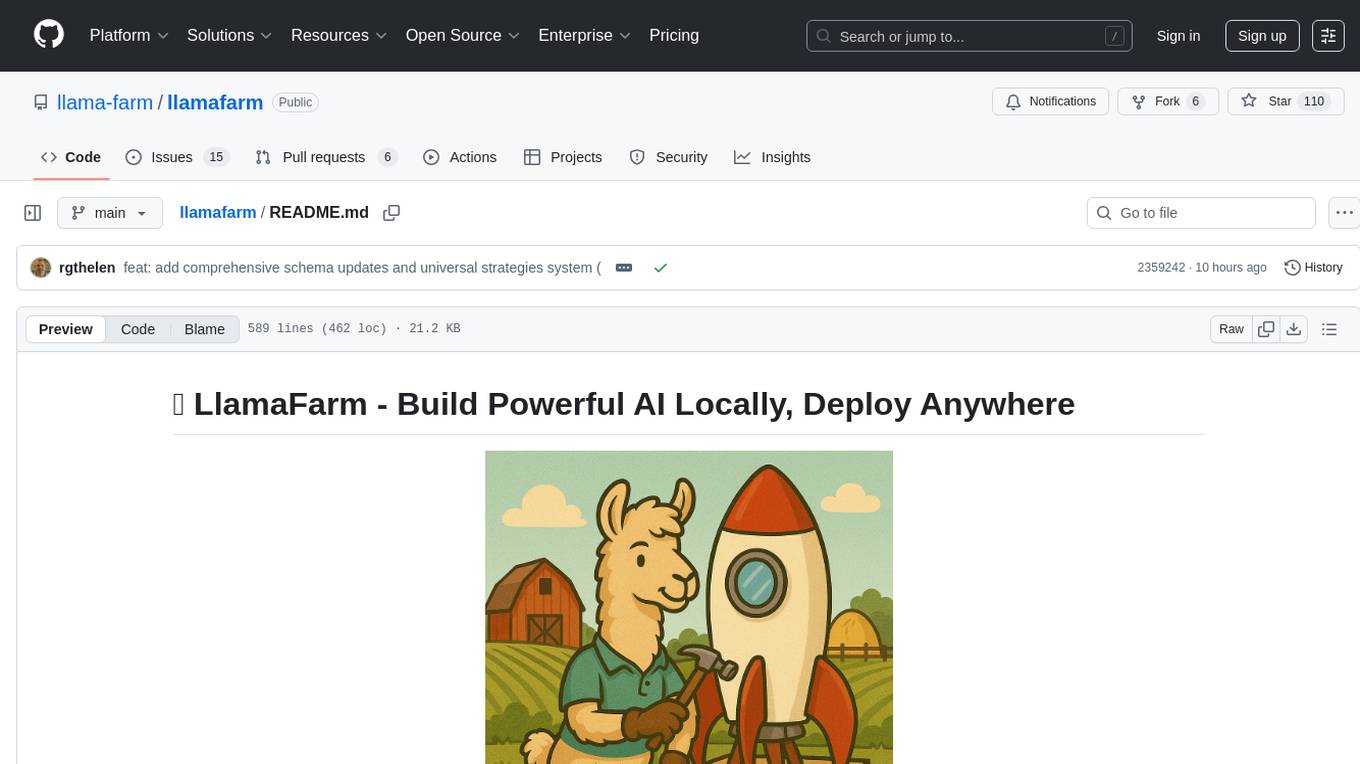Open the feat: add comprehensive schema commit
The width and height of the screenshot is (1360, 764).
[362, 267]
